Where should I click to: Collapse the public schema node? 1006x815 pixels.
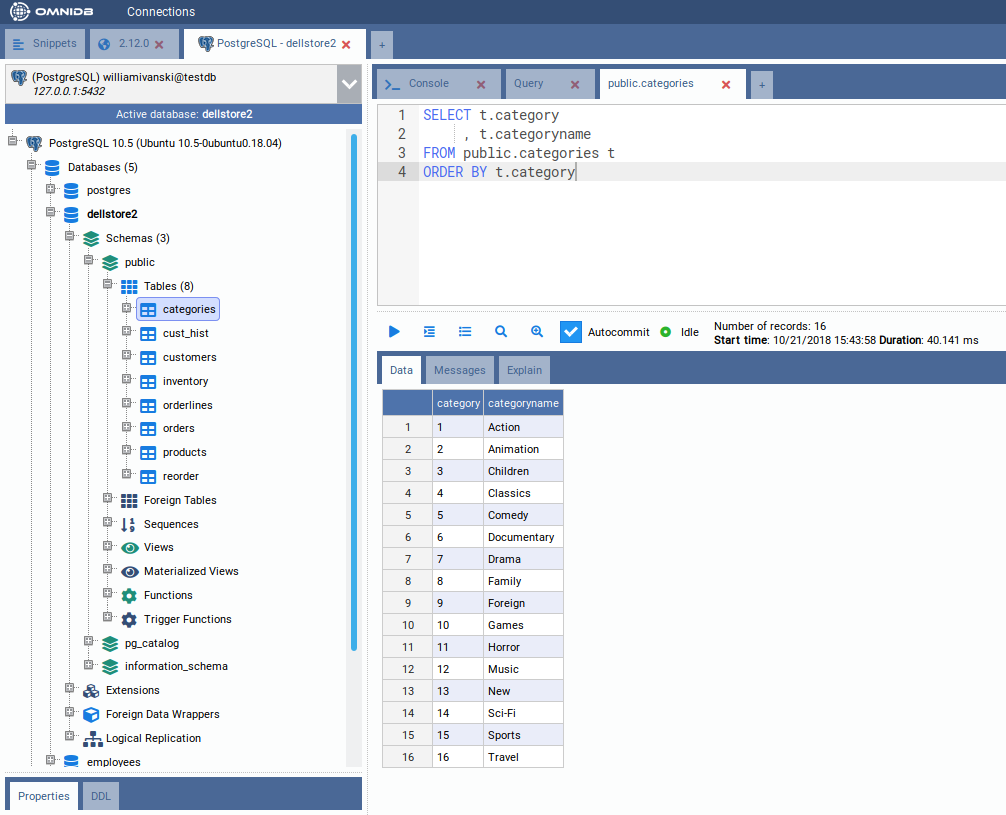[89, 262]
